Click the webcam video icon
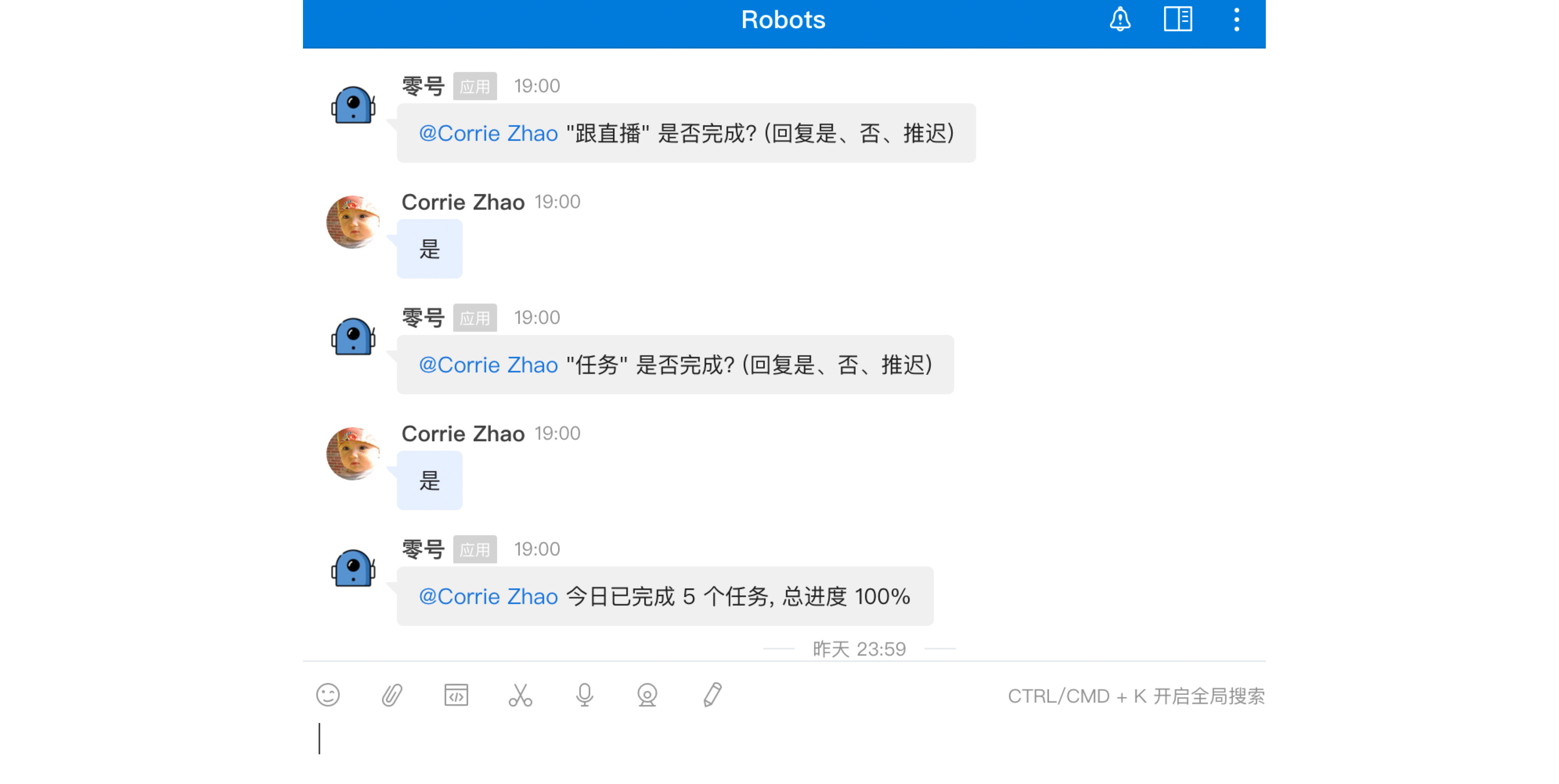The image size is (1559, 784). pyautogui.click(x=647, y=695)
